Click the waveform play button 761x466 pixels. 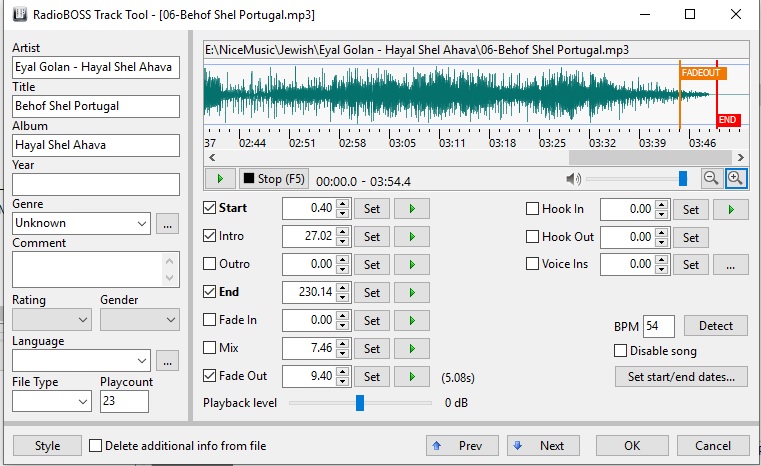coord(220,179)
